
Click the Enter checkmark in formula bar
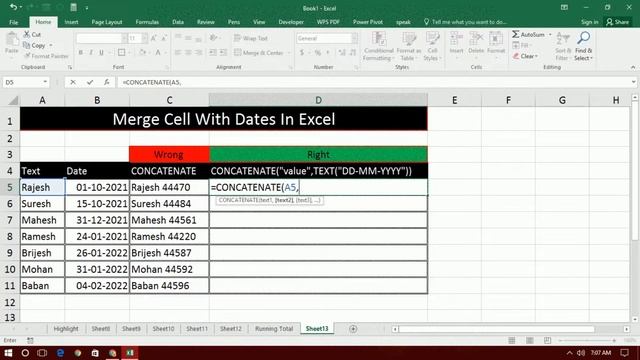89,82
